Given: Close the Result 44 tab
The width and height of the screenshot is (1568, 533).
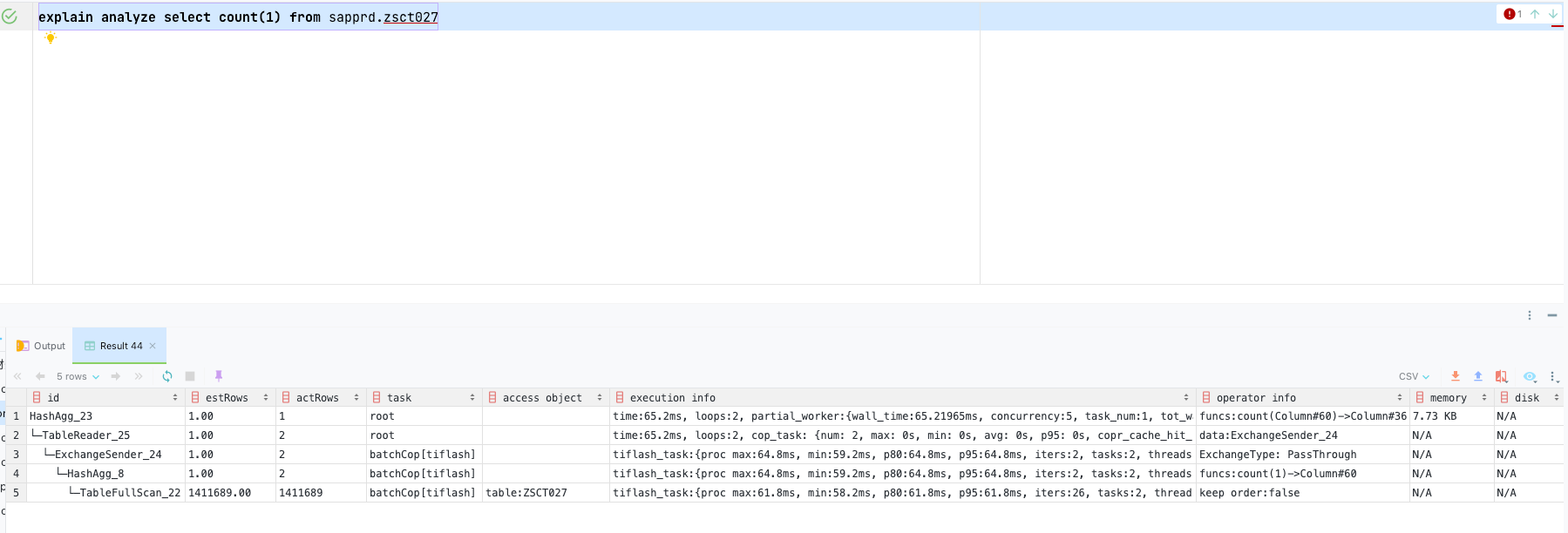Looking at the screenshot, I should (153, 346).
